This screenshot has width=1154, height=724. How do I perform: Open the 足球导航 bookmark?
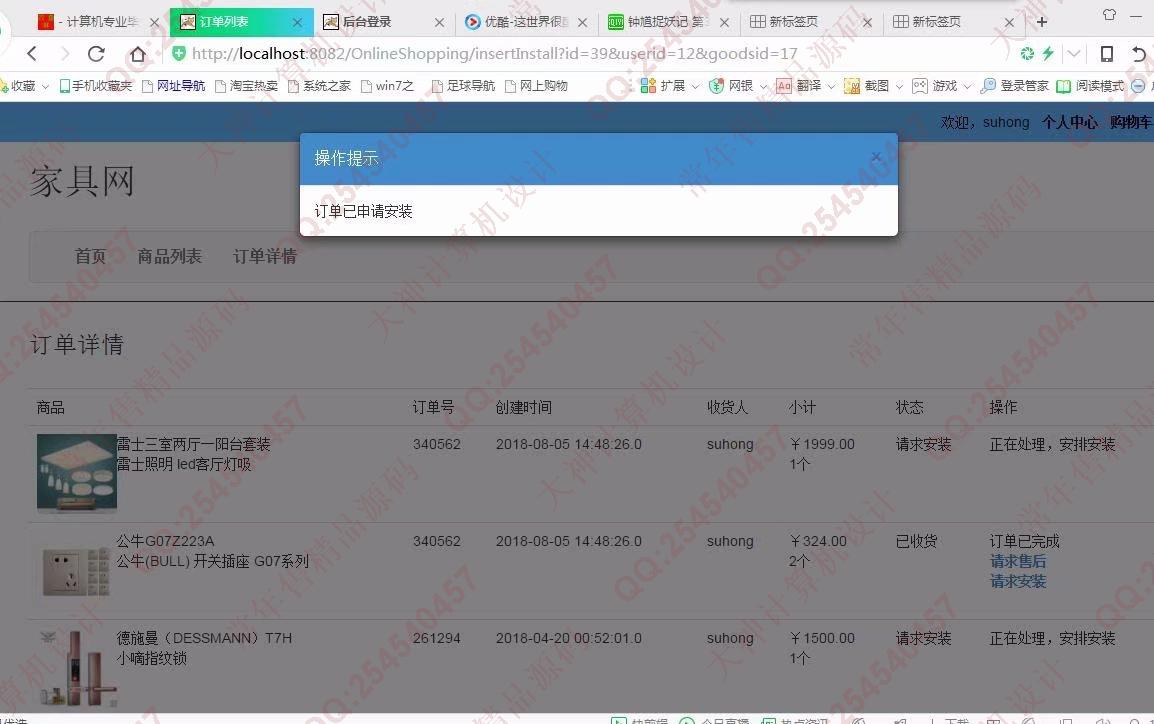click(464, 86)
